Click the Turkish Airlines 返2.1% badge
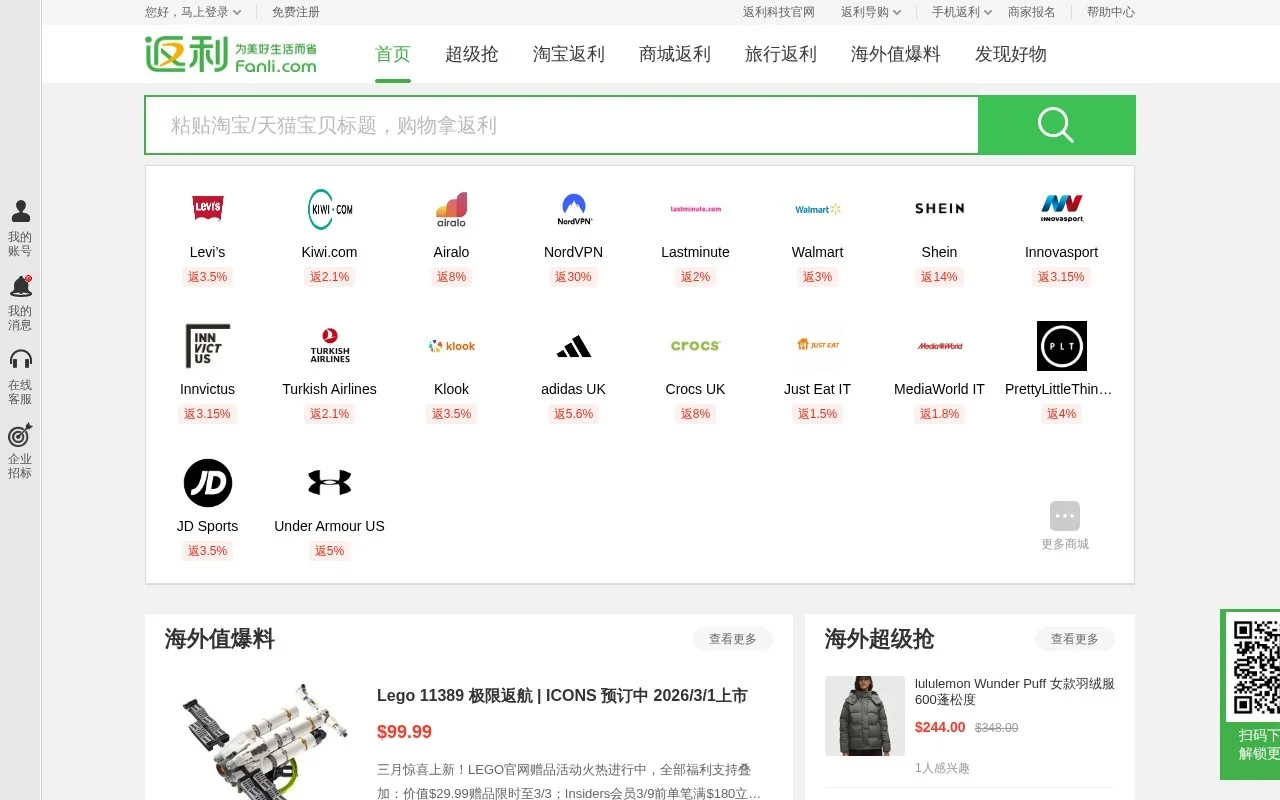Image resolution: width=1280 pixels, height=800 pixels. 329,414
